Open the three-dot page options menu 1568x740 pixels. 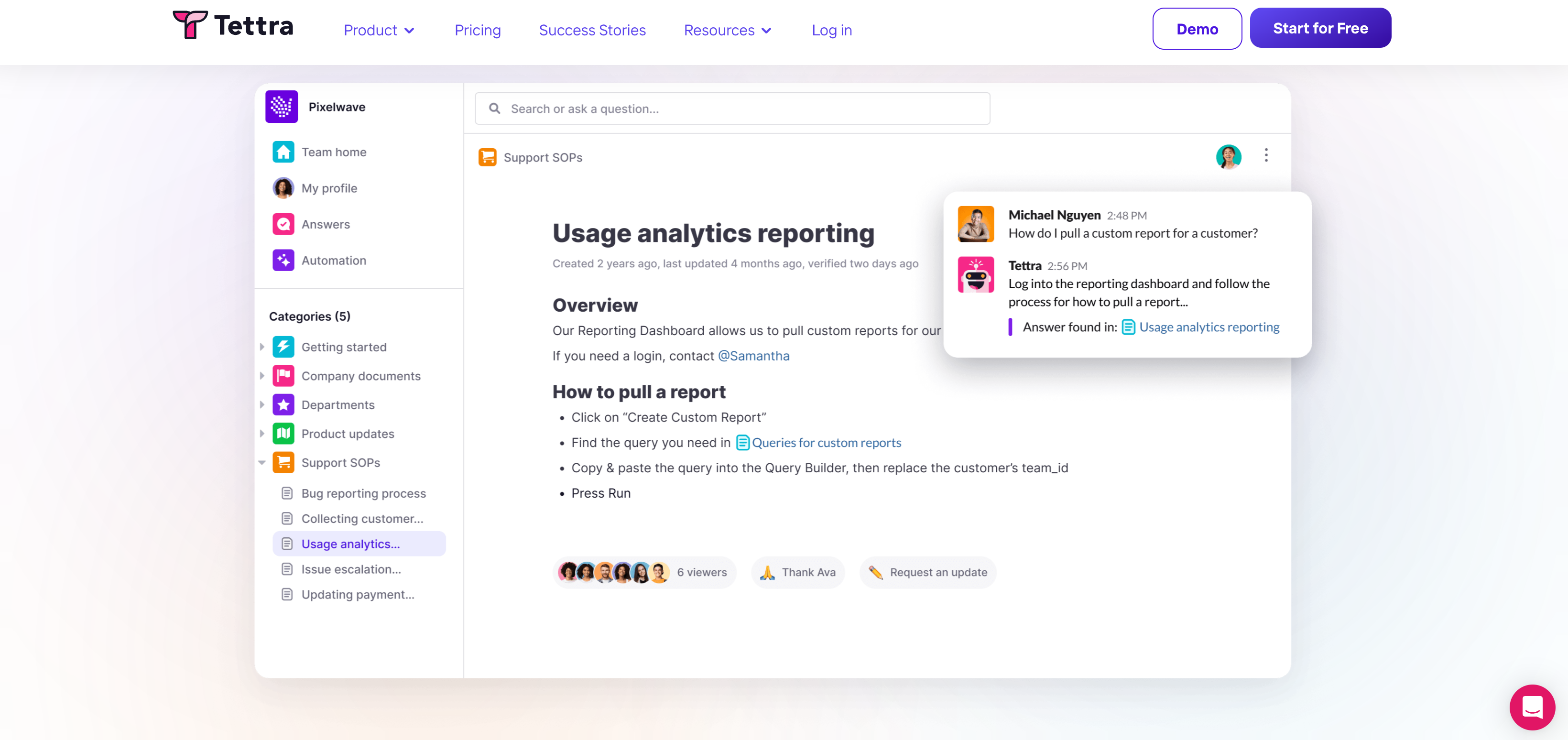[1266, 155]
